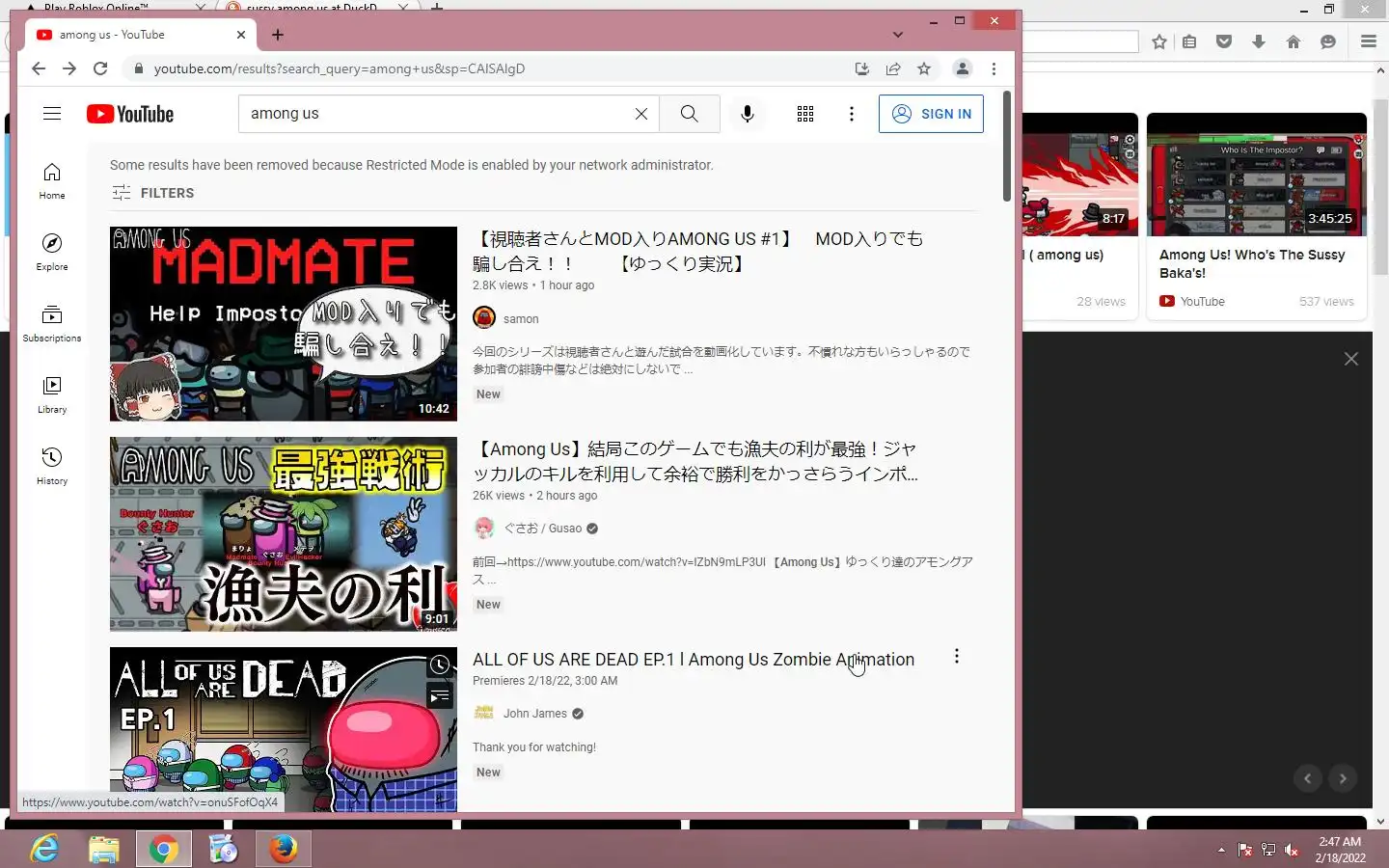The width and height of the screenshot is (1389, 868).
Task: Open ALL OF US ARE DEAD thumbnail
Action: [284, 729]
